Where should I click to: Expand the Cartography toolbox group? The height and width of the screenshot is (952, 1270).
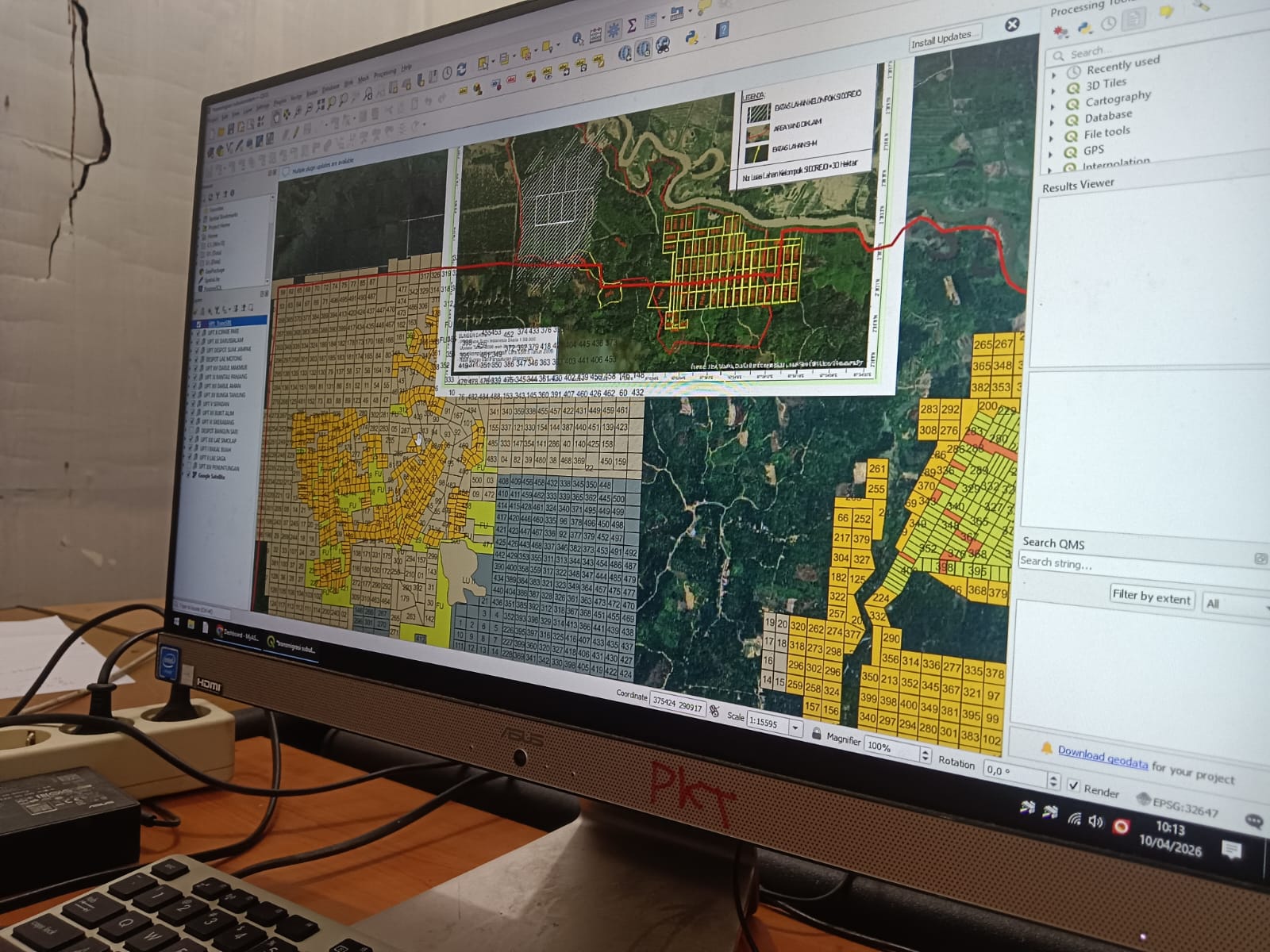pos(1053,104)
